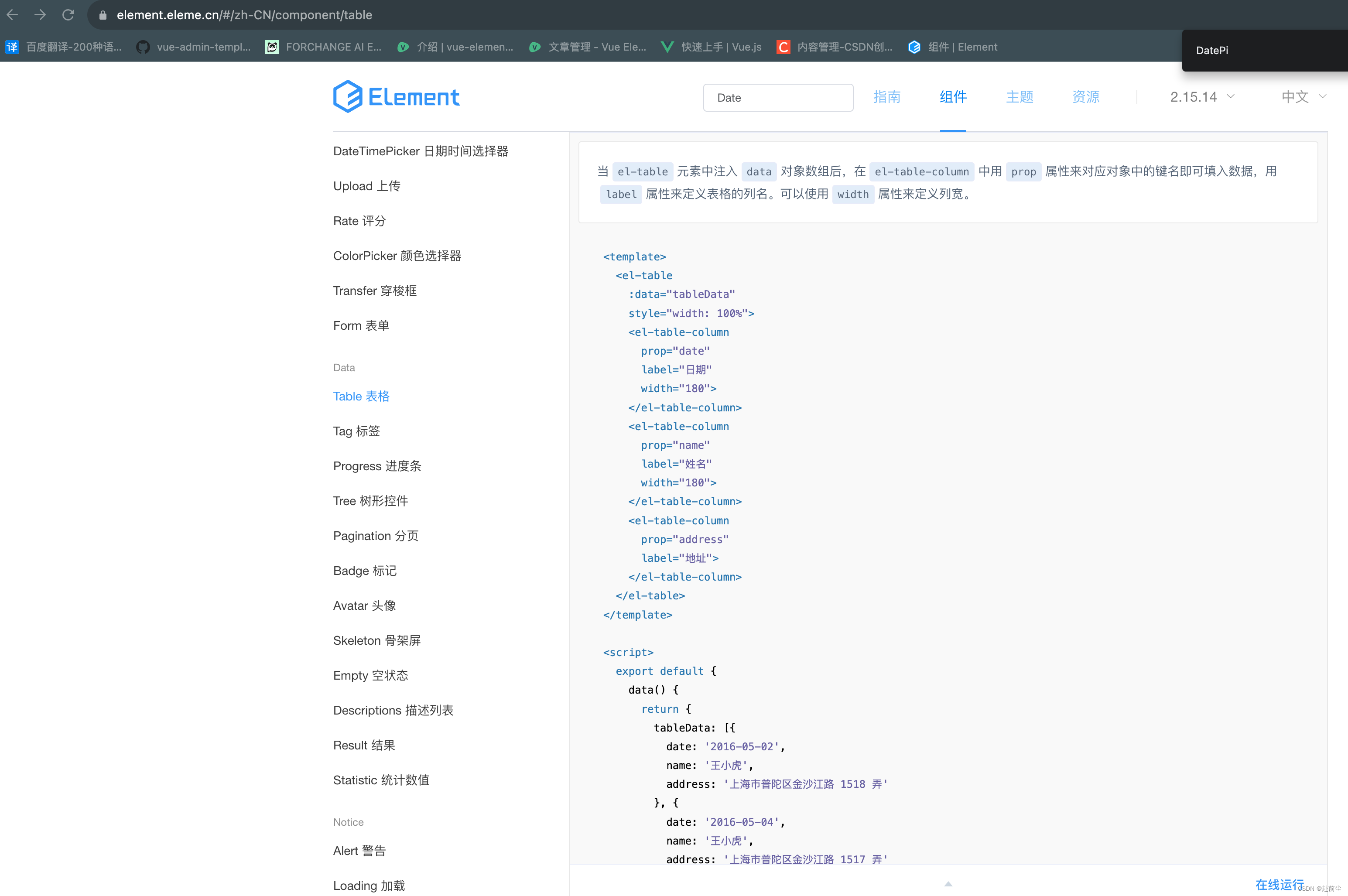
Task: Click the width inline code tag
Action: coord(852,194)
